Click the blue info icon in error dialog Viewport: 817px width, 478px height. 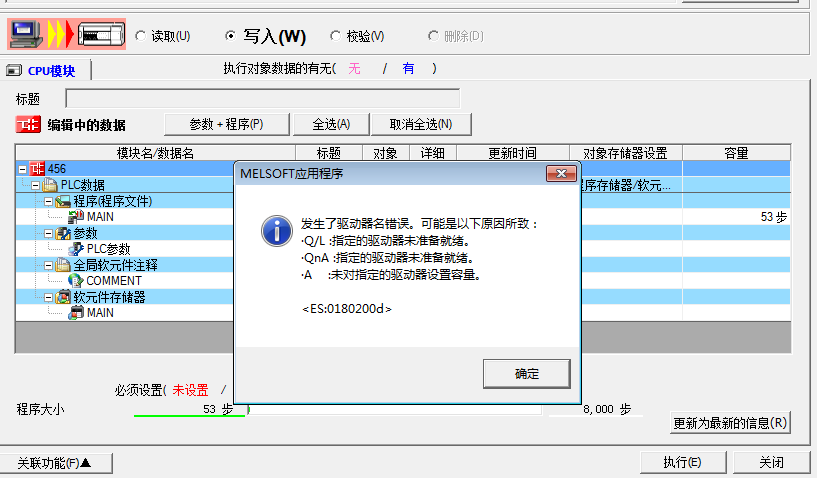276,230
